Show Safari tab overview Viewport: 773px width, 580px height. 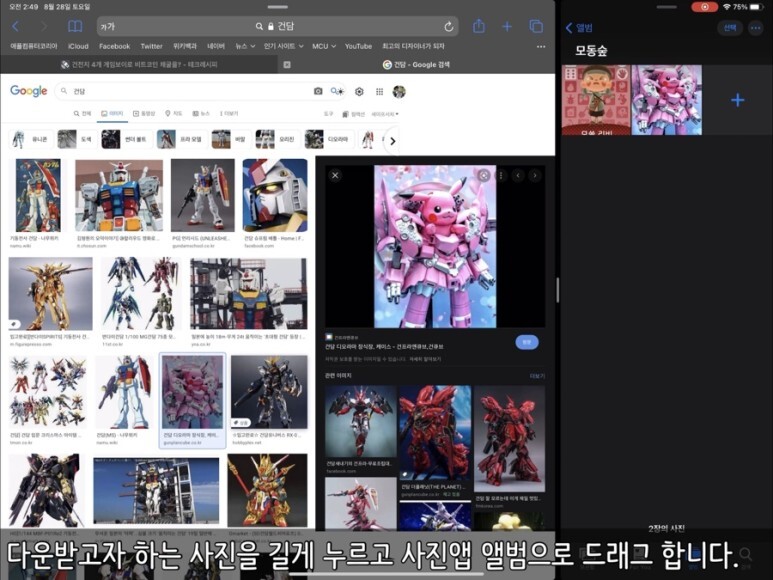point(536,27)
